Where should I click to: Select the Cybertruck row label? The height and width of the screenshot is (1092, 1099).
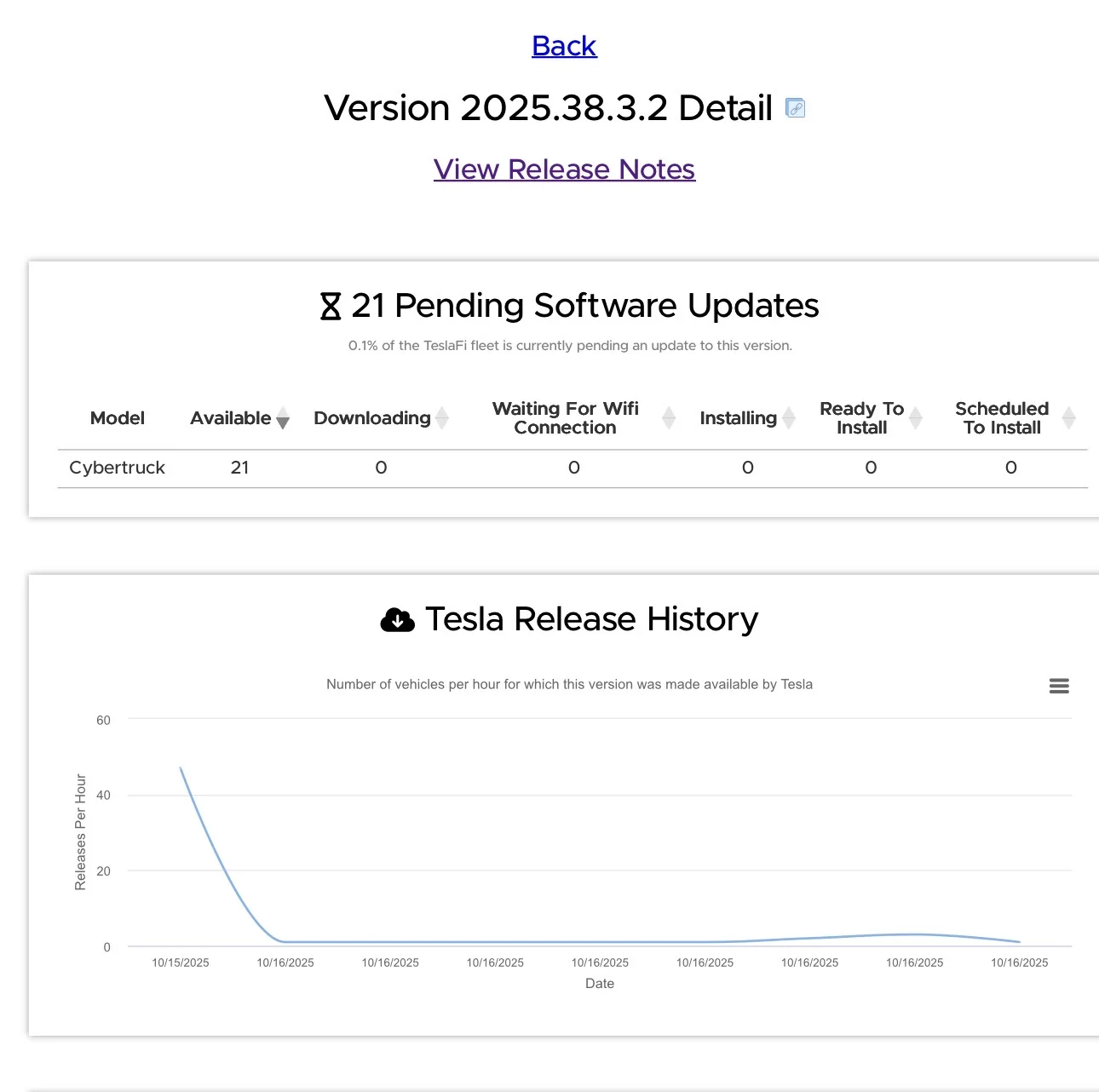pos(117,468)
